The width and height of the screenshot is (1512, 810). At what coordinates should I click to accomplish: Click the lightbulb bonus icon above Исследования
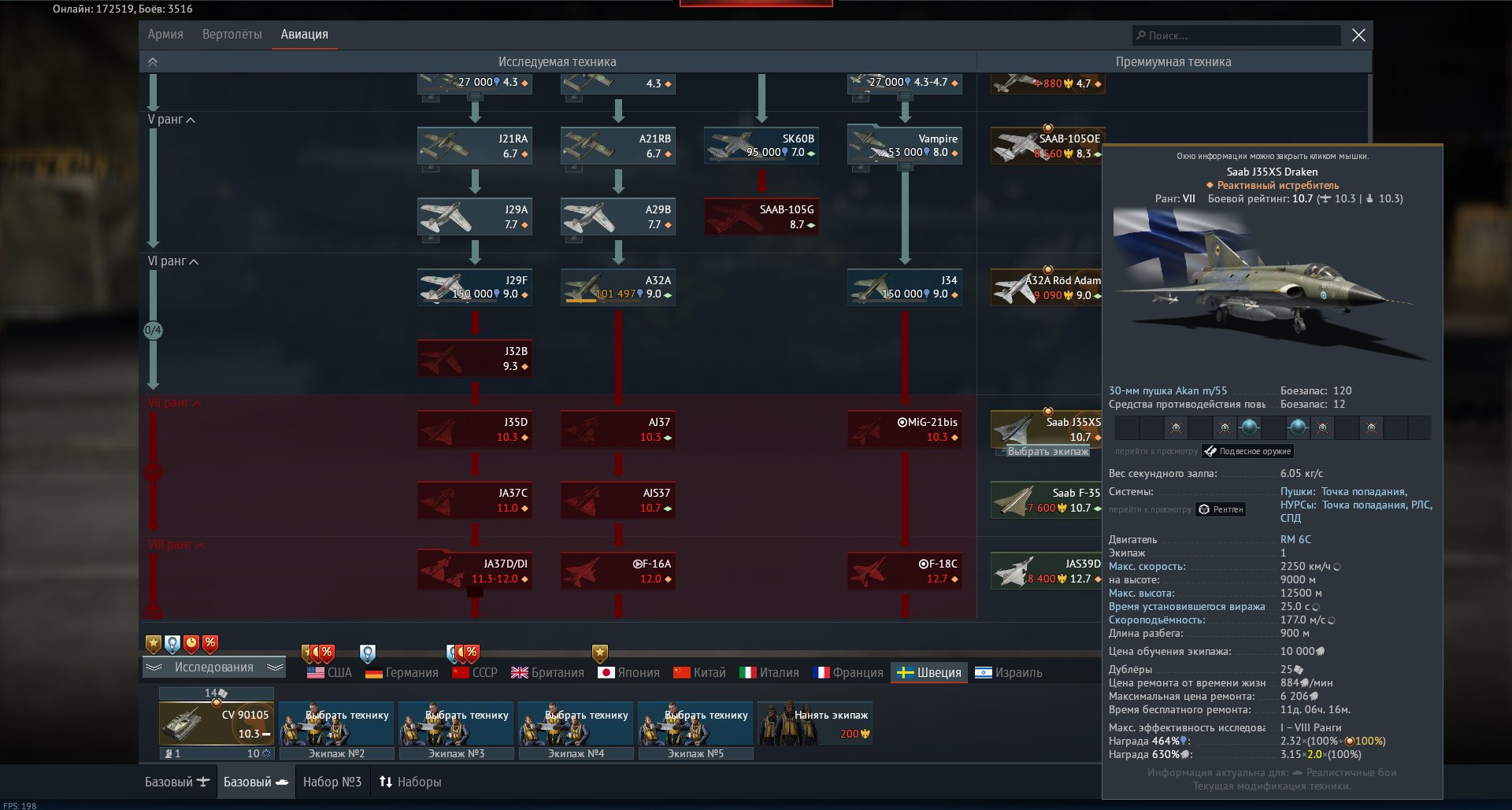point(172,644)
